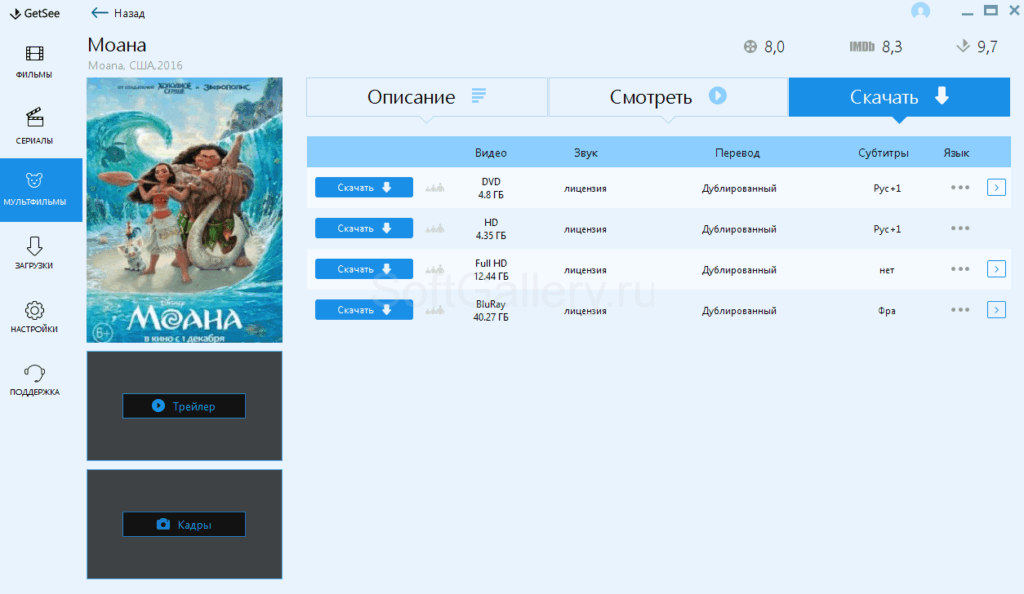Expand details arrow of Full HD row
The height and width of the screenshot is (594, 1024).
996,269
